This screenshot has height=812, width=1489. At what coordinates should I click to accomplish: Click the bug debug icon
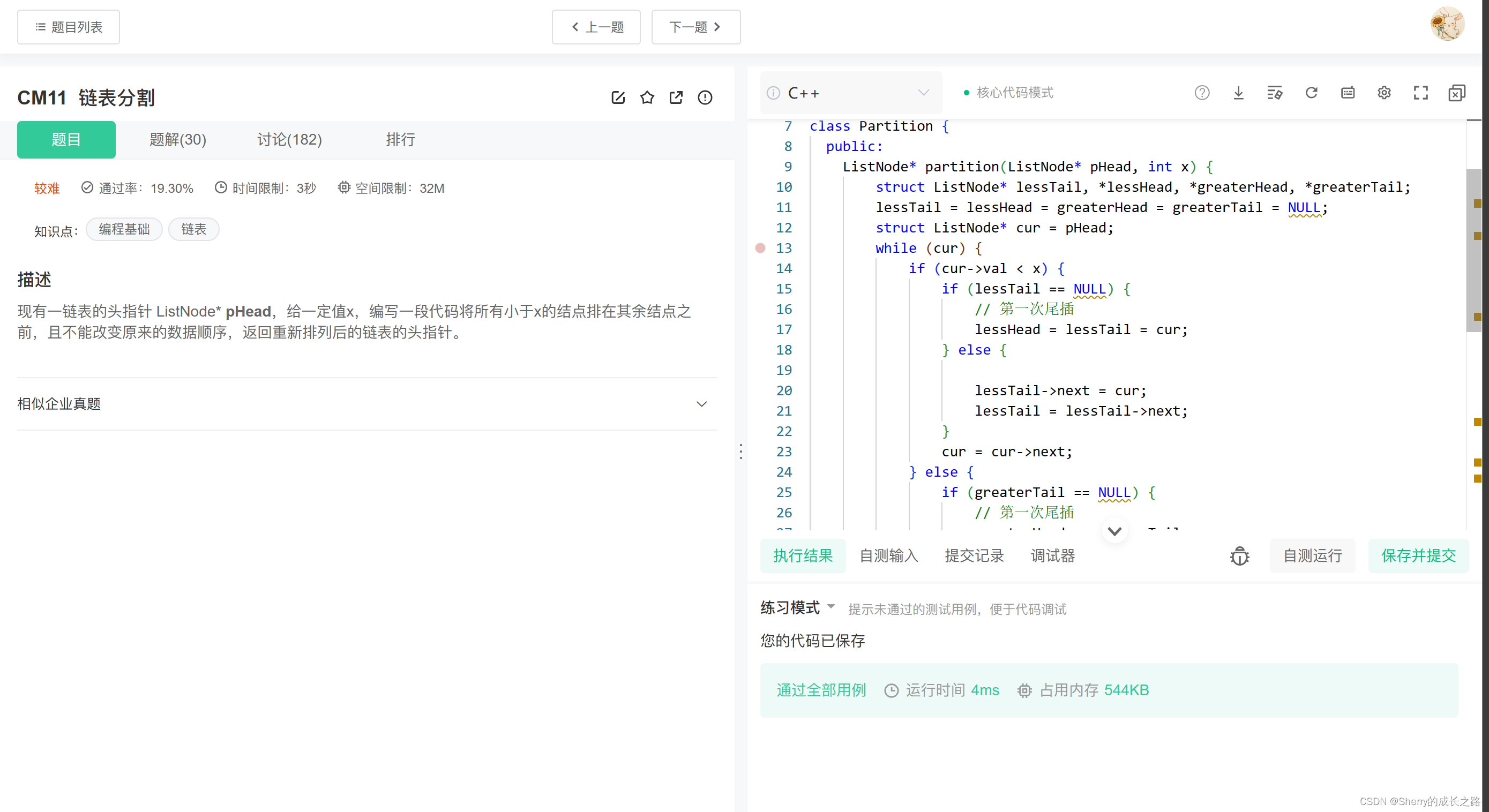(1239, 556)
